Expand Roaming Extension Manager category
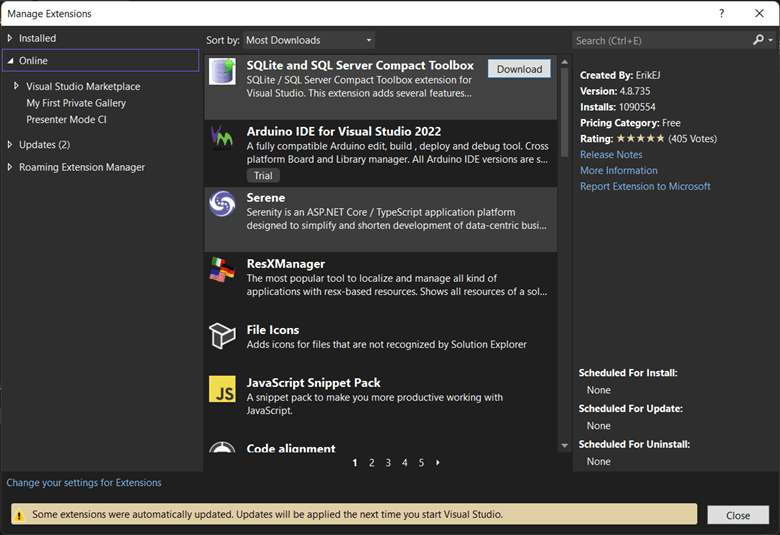The width and height of the screenshot is (780, 535). pyautogui.click(x=9, y=167)
